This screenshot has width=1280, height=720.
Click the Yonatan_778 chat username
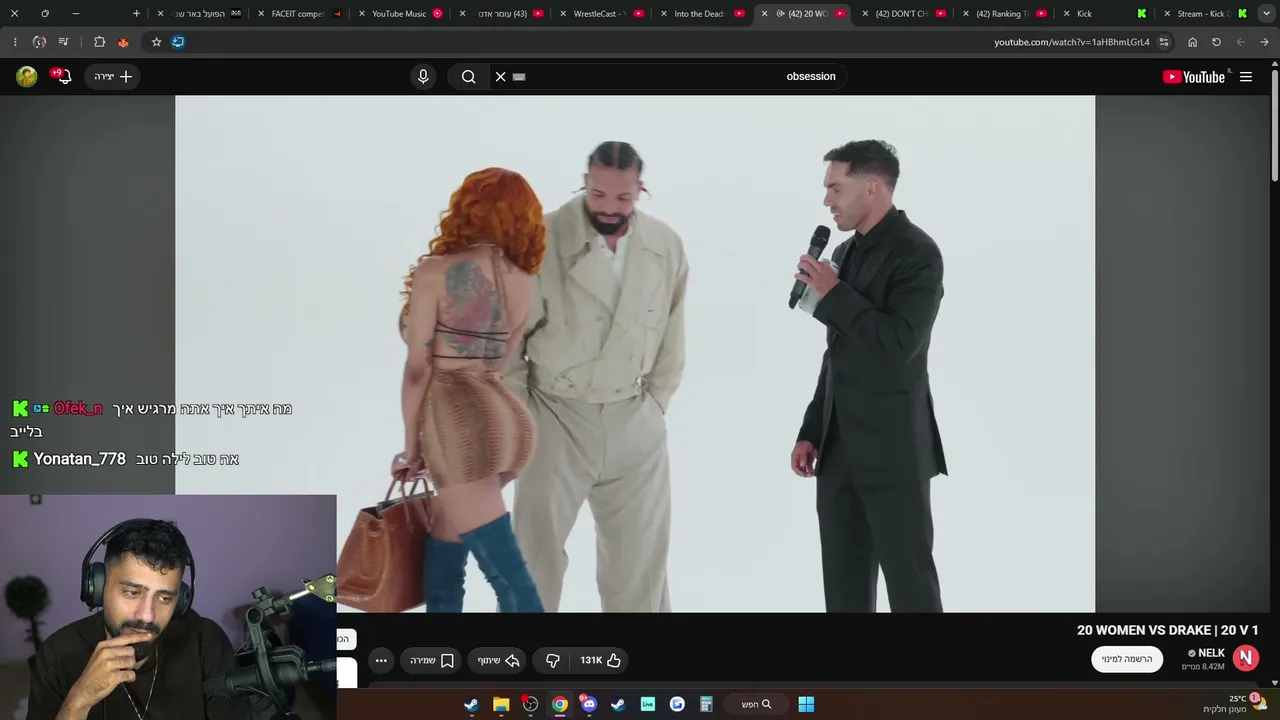80,459
